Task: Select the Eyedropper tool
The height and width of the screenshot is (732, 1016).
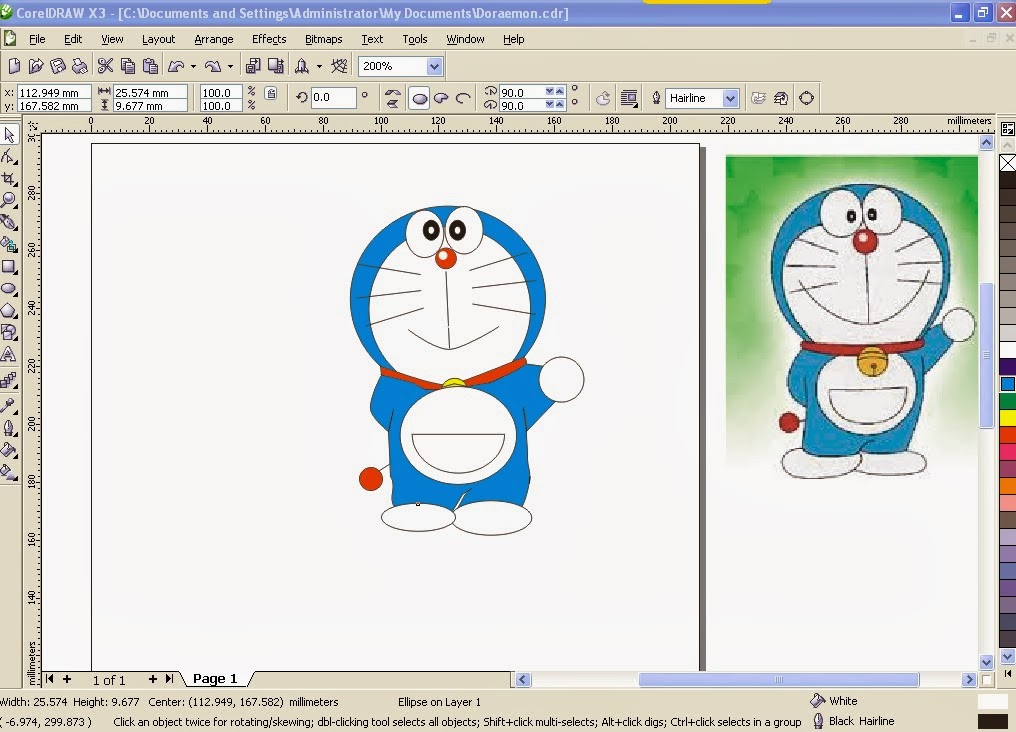Action: click(x=9, y=406)
